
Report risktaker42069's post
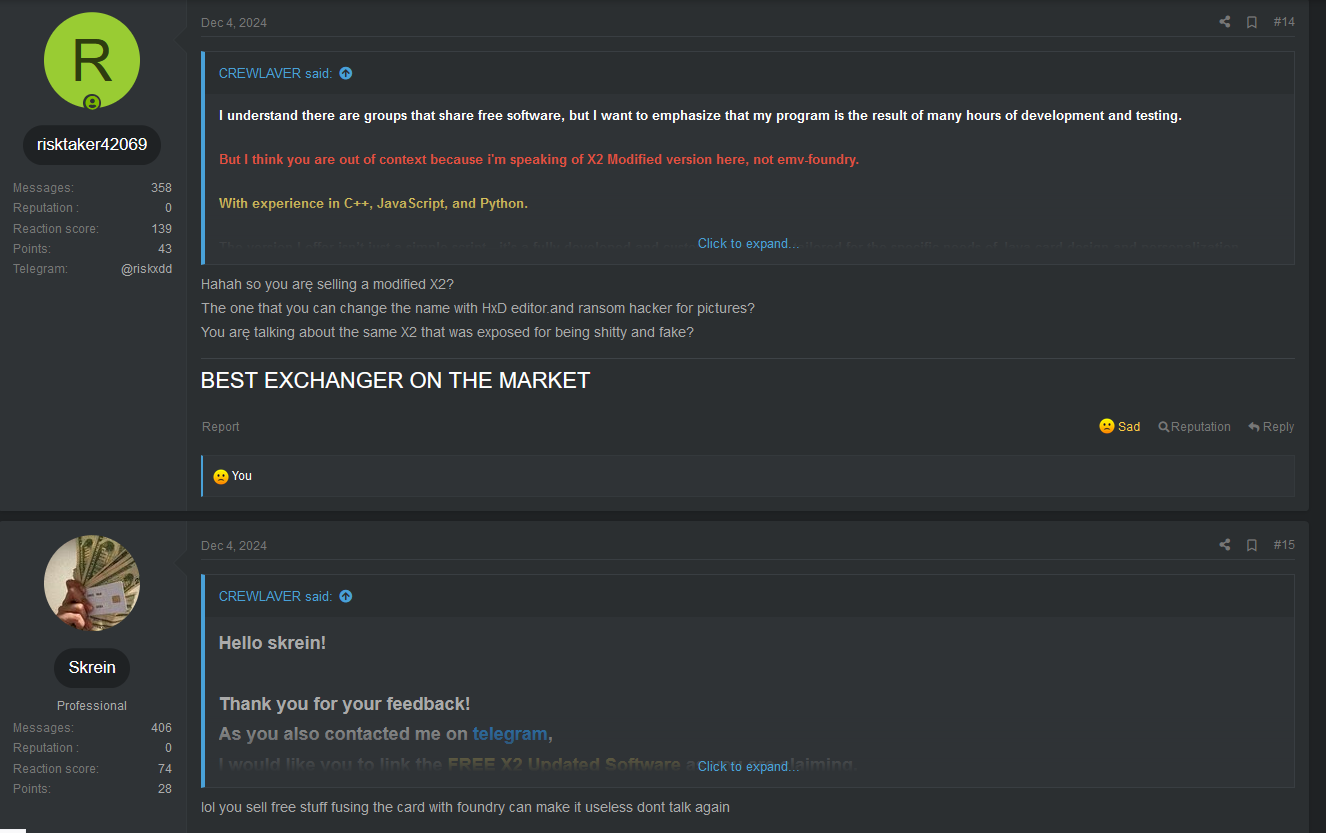[220, 426]
